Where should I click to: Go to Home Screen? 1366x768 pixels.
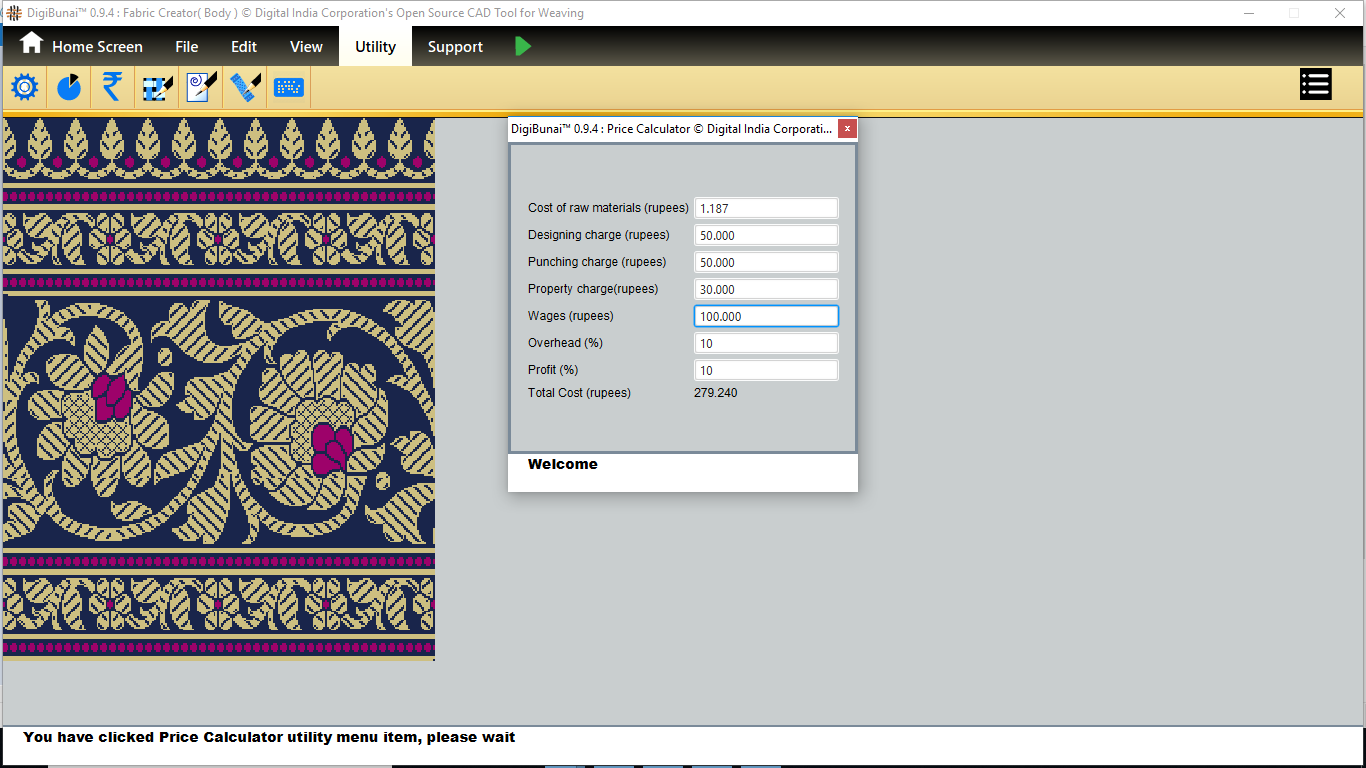coord(82,46)
